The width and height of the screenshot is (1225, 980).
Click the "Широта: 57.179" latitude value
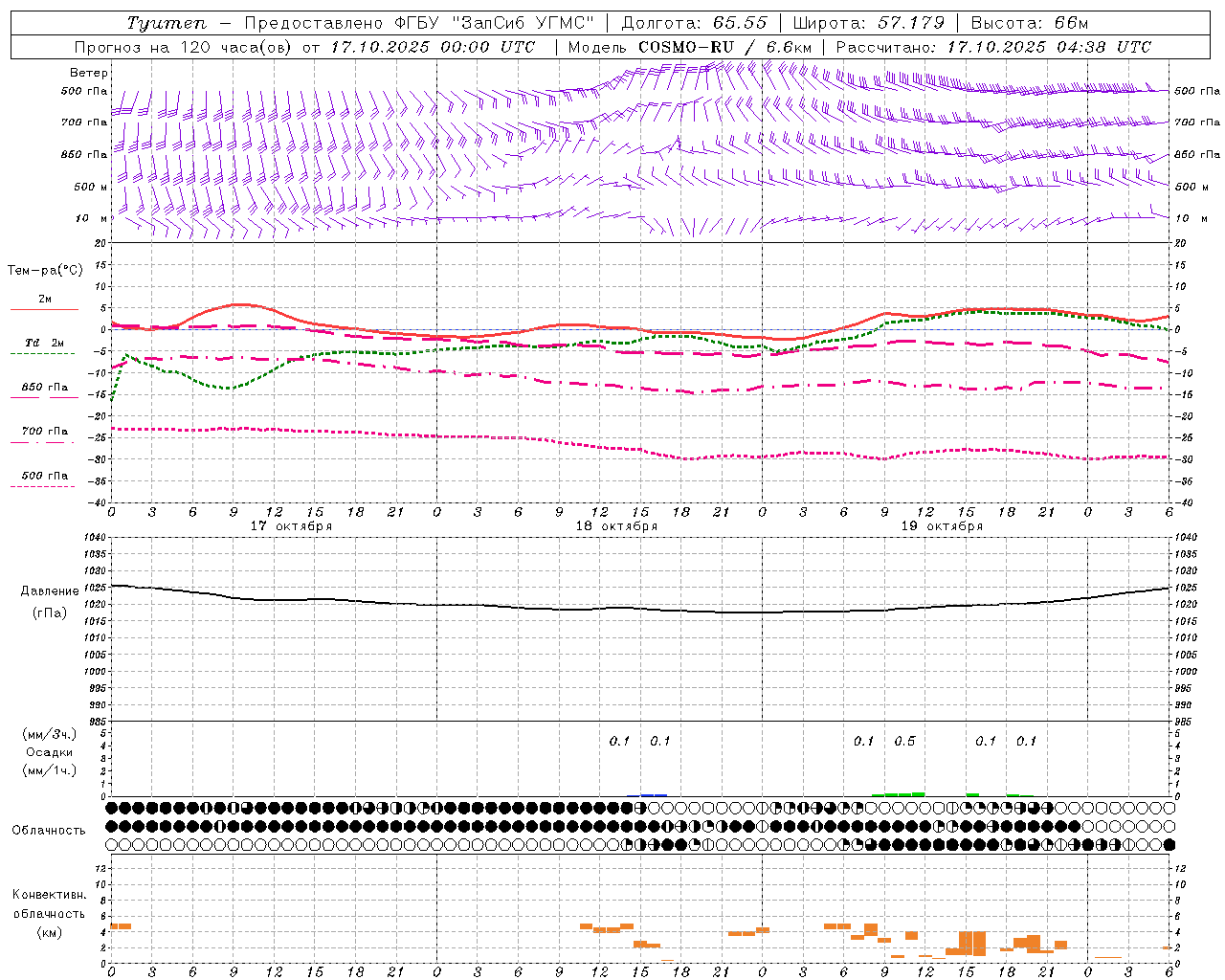pos(869,23)
